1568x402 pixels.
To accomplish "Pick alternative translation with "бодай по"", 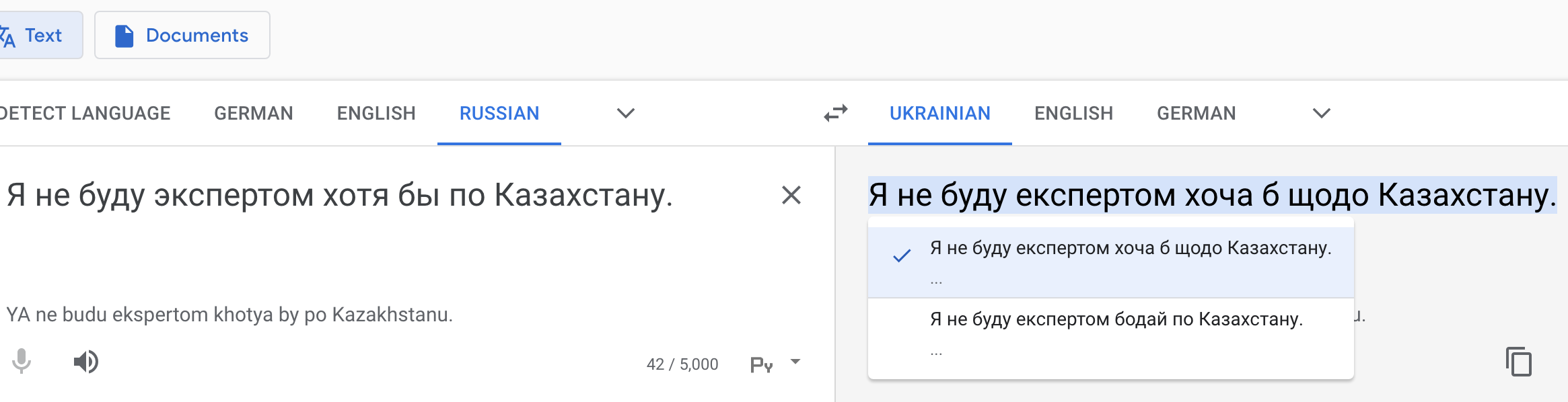I will click(x=1116, y=319).
